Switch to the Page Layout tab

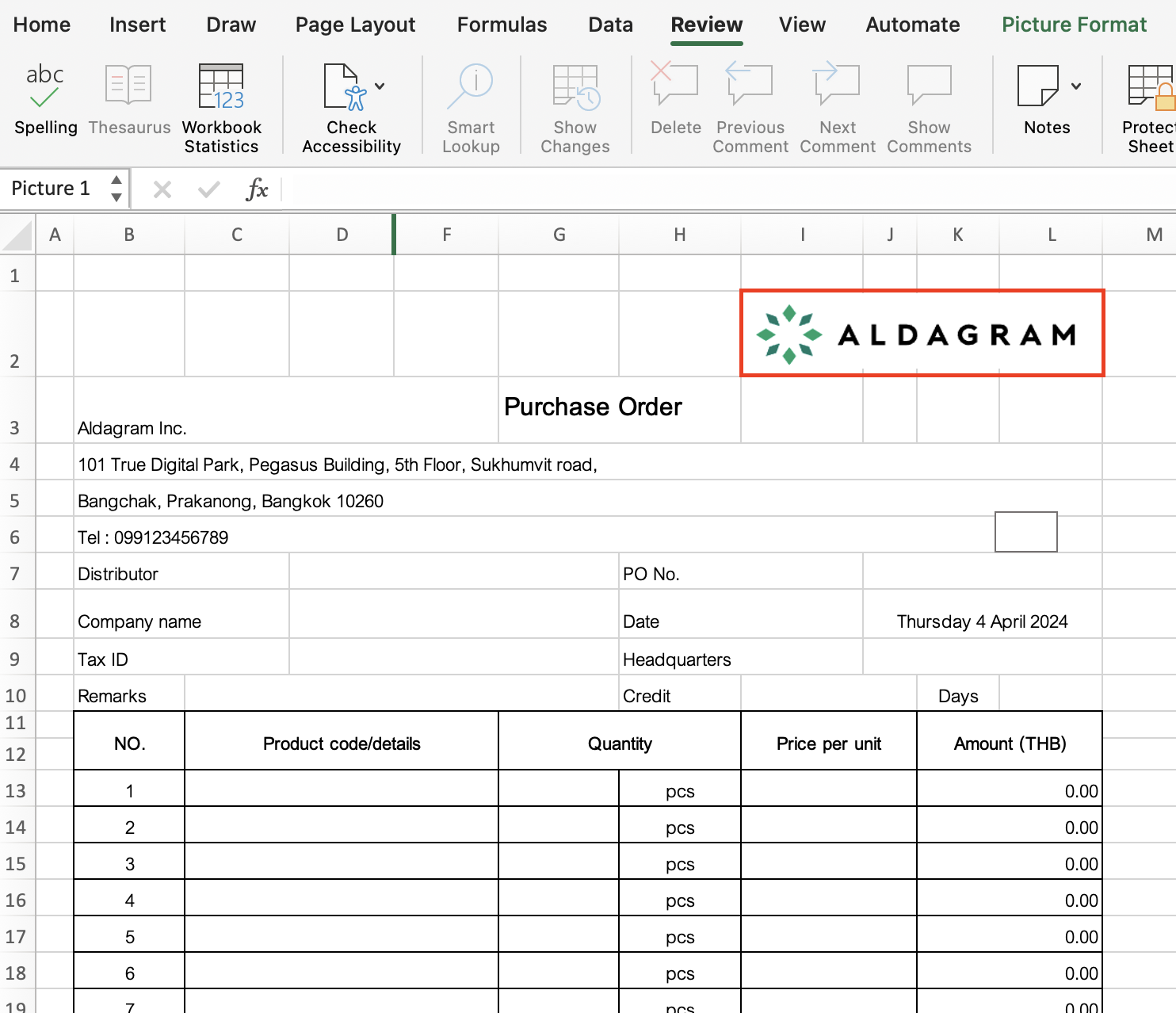pyautogui.click(x=355, y=25)
